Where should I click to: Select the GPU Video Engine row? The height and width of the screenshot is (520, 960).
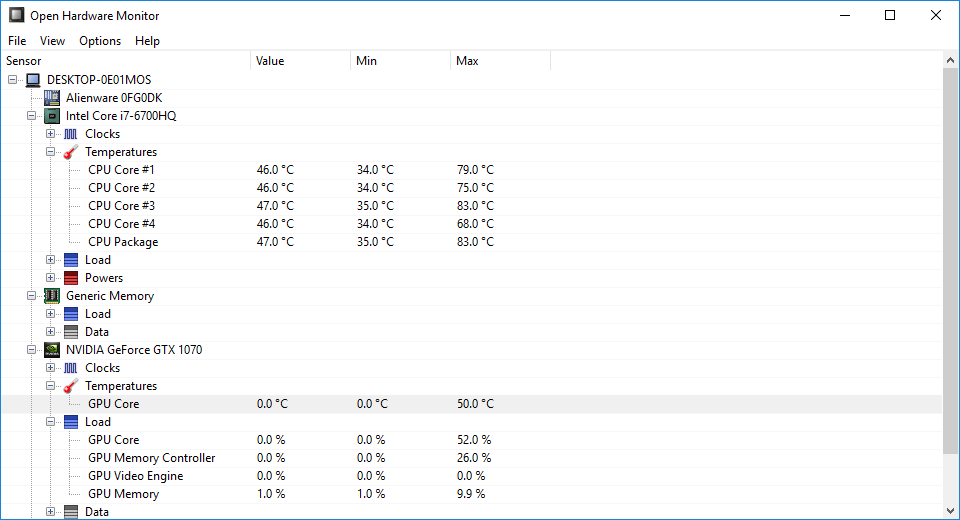tap(471, 476)
